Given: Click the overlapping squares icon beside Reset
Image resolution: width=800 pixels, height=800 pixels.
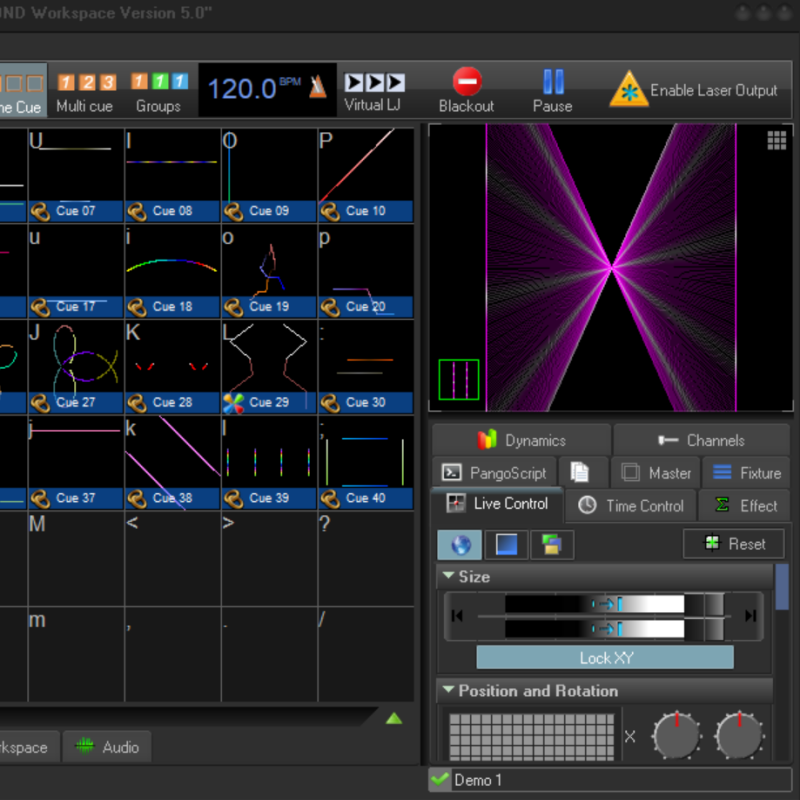Looking at the screenshot, I should coord(552,544).
